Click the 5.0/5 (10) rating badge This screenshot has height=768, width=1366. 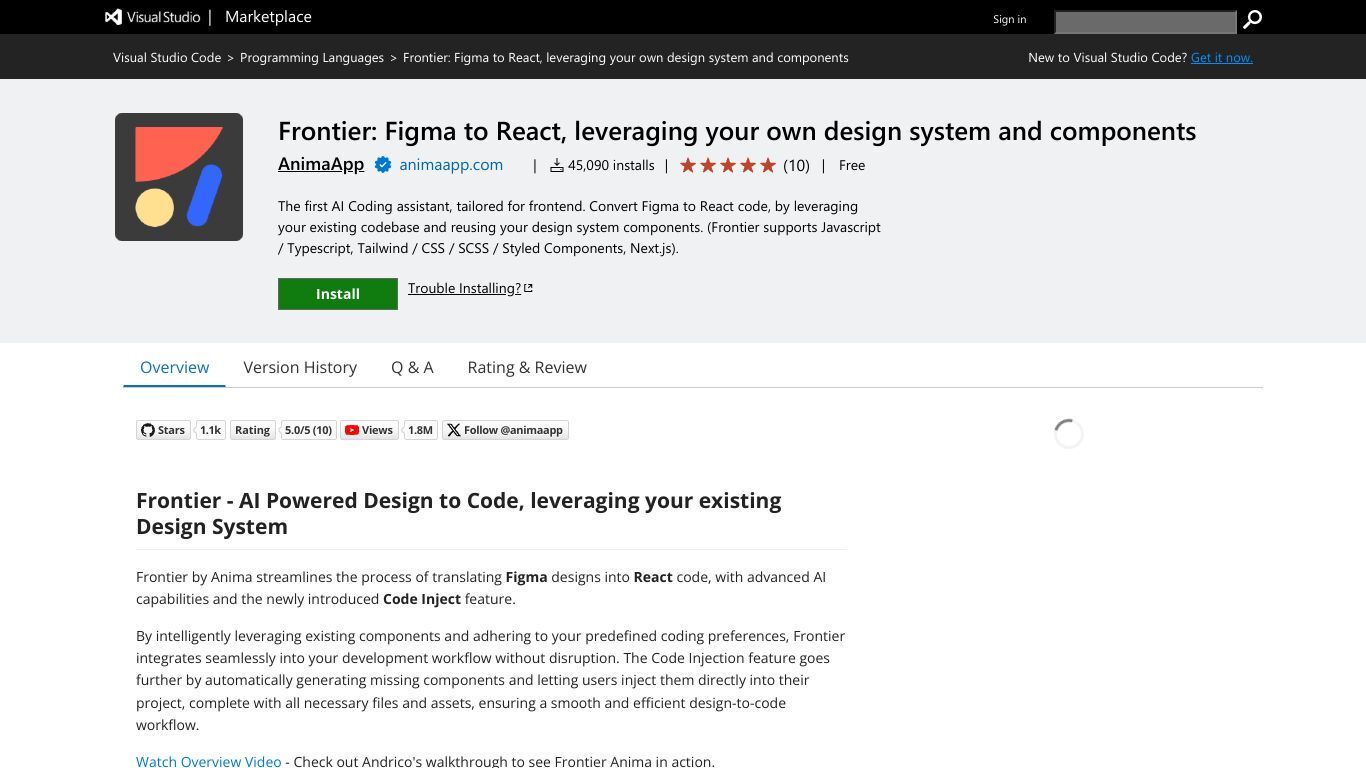308,430
